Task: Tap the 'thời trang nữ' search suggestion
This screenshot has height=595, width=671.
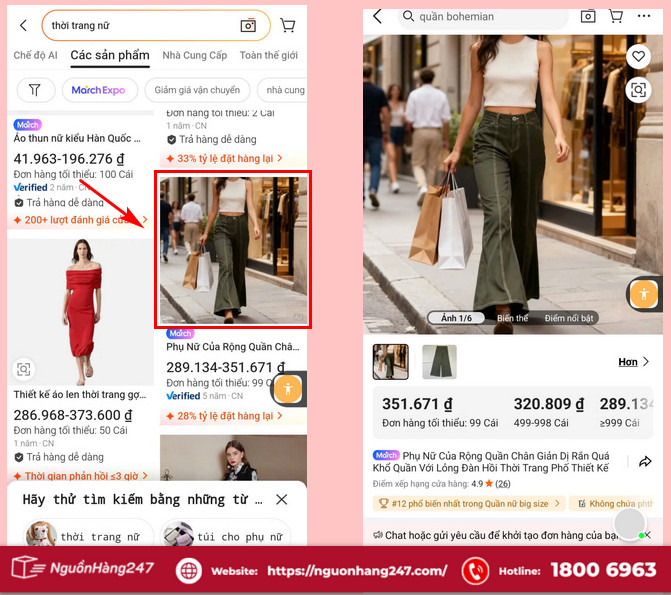Action: click(x=83, y=536)
